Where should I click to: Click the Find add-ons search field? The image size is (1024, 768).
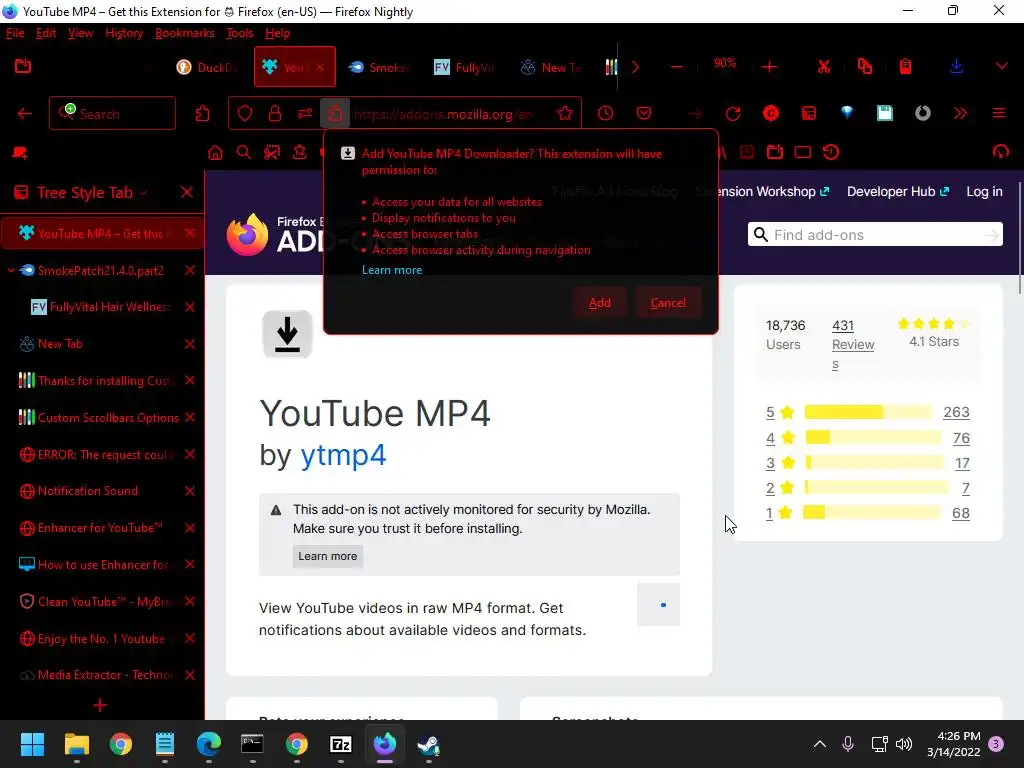pos(875,234)
